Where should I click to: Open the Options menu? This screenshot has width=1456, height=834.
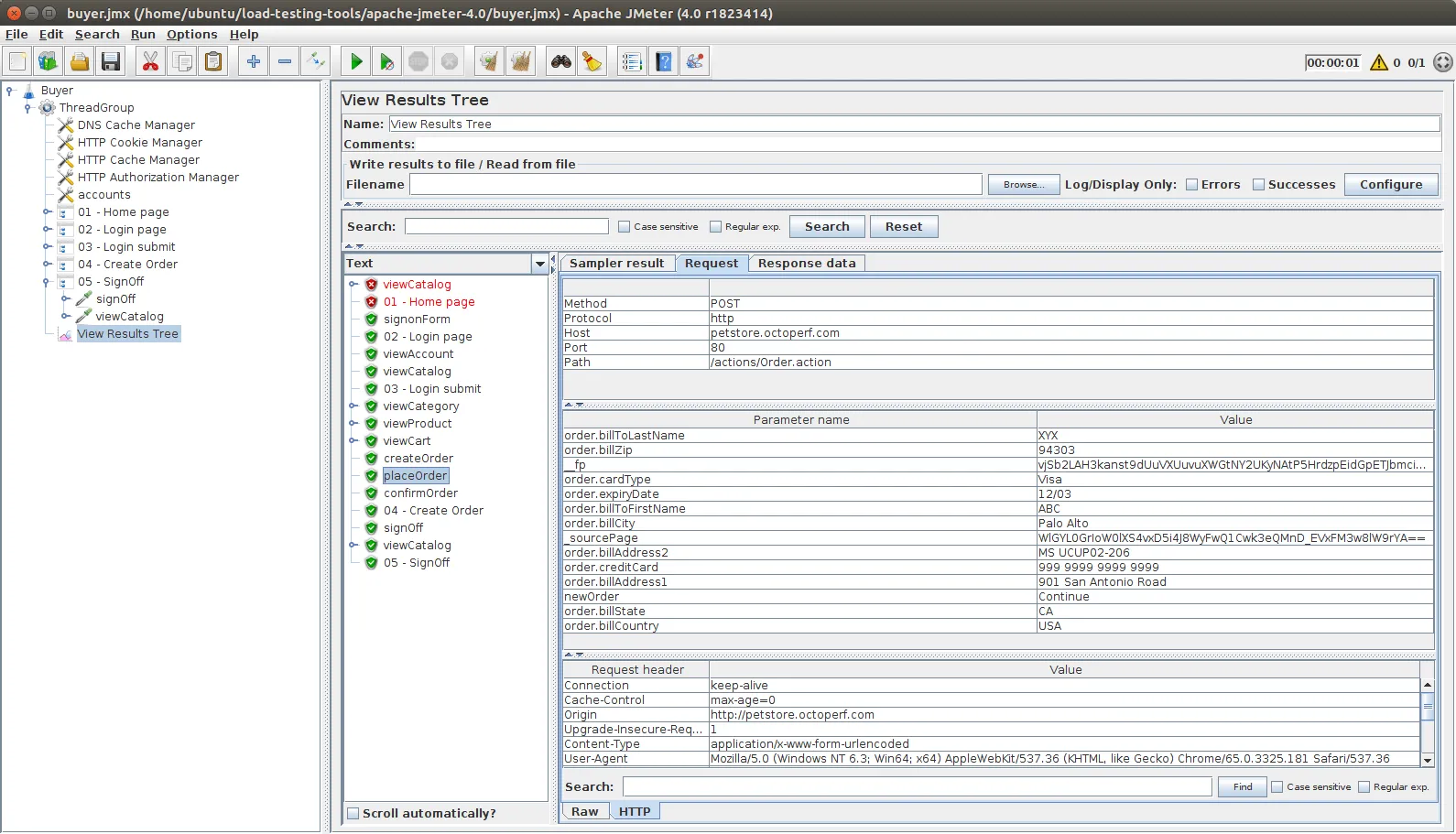(191, 35)
